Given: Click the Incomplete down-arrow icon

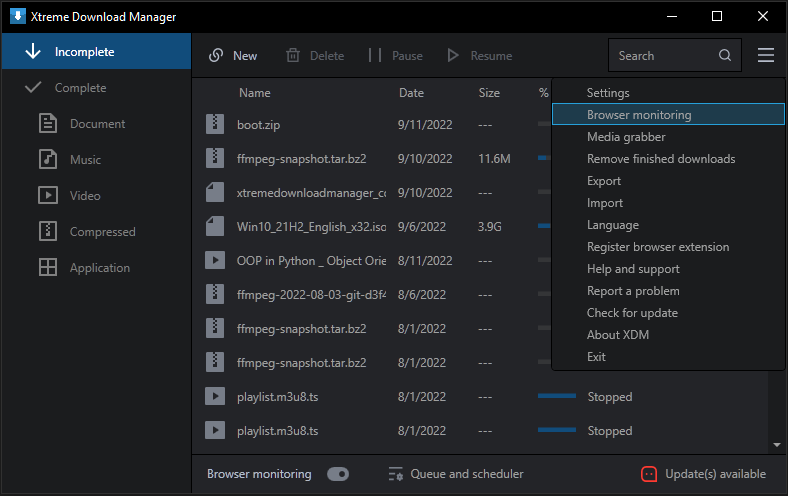Looking at the screenshot, I should [x=33, y=51].
